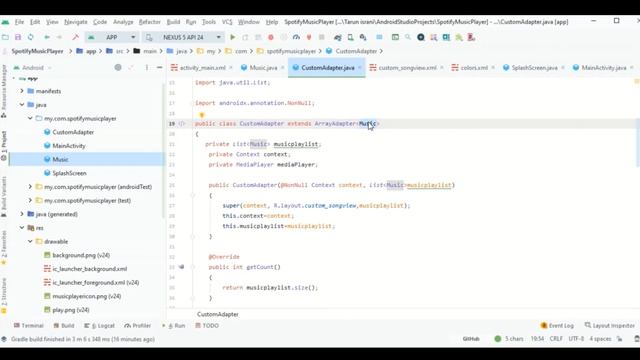The height and width of the screenshot is (360, 640).
Task: Expand the java (generated) folder
Action: tap(22, 214)
